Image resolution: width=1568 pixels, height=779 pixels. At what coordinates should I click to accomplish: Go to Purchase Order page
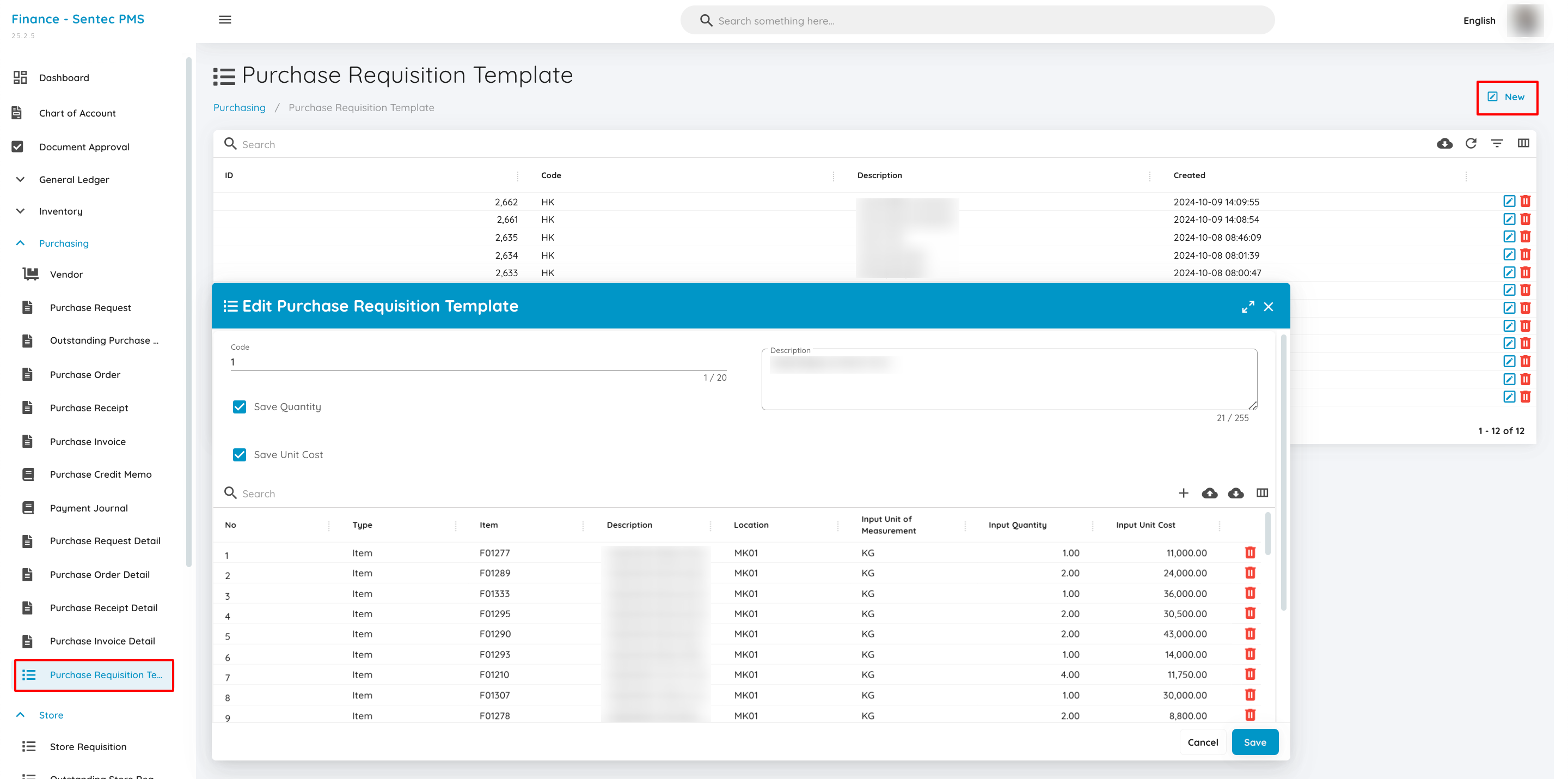click(x=85, y=375)
